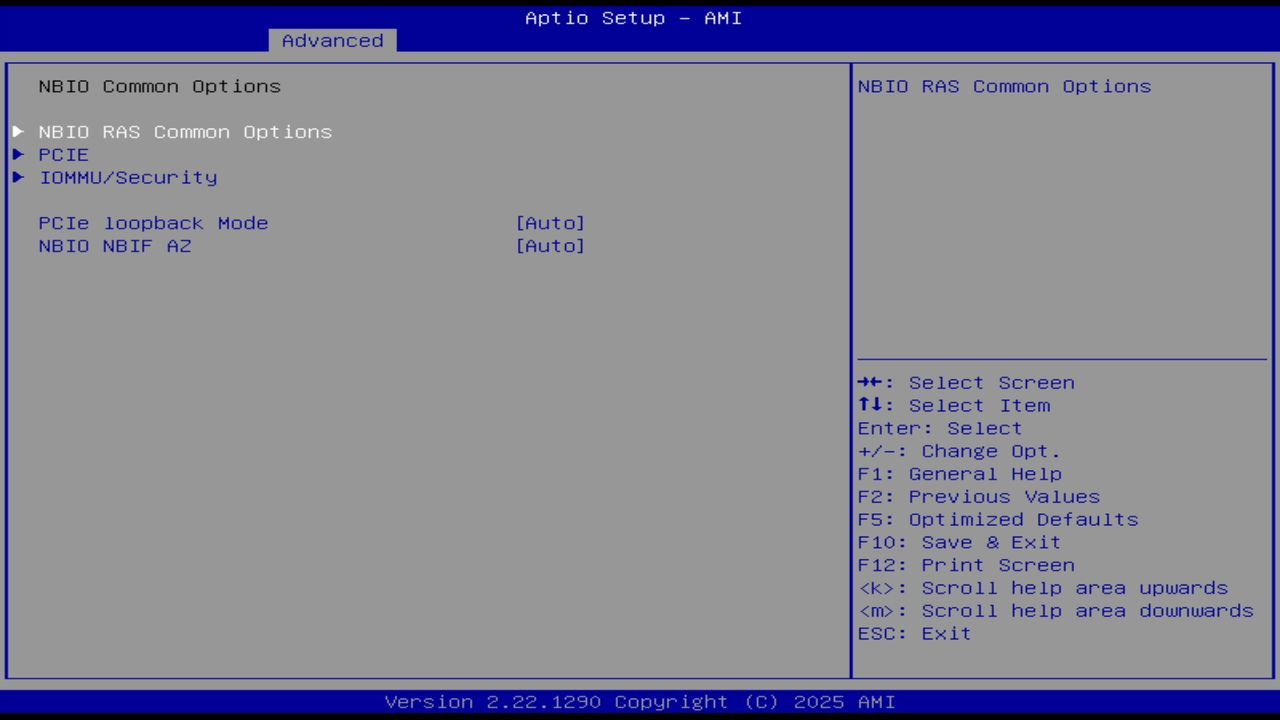This screenshot has width=1280, height=720.
Task: Expand the arrow beside PCIE
Action: click(18, 155)
